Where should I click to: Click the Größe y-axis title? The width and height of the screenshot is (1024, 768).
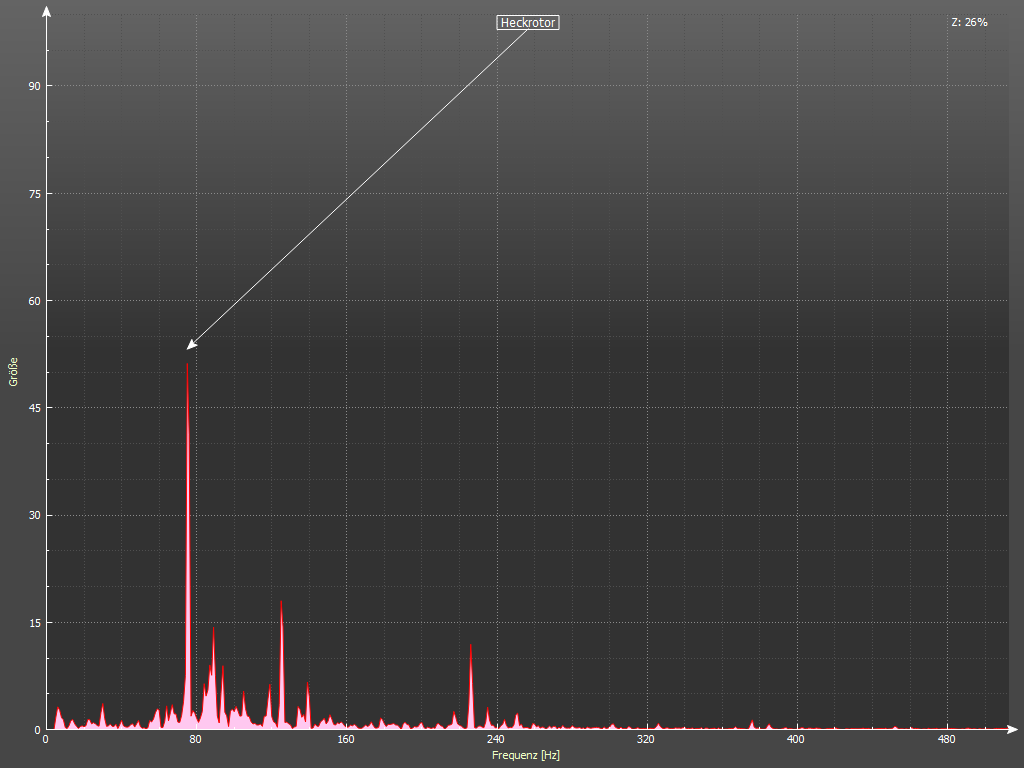coord(14,371)
